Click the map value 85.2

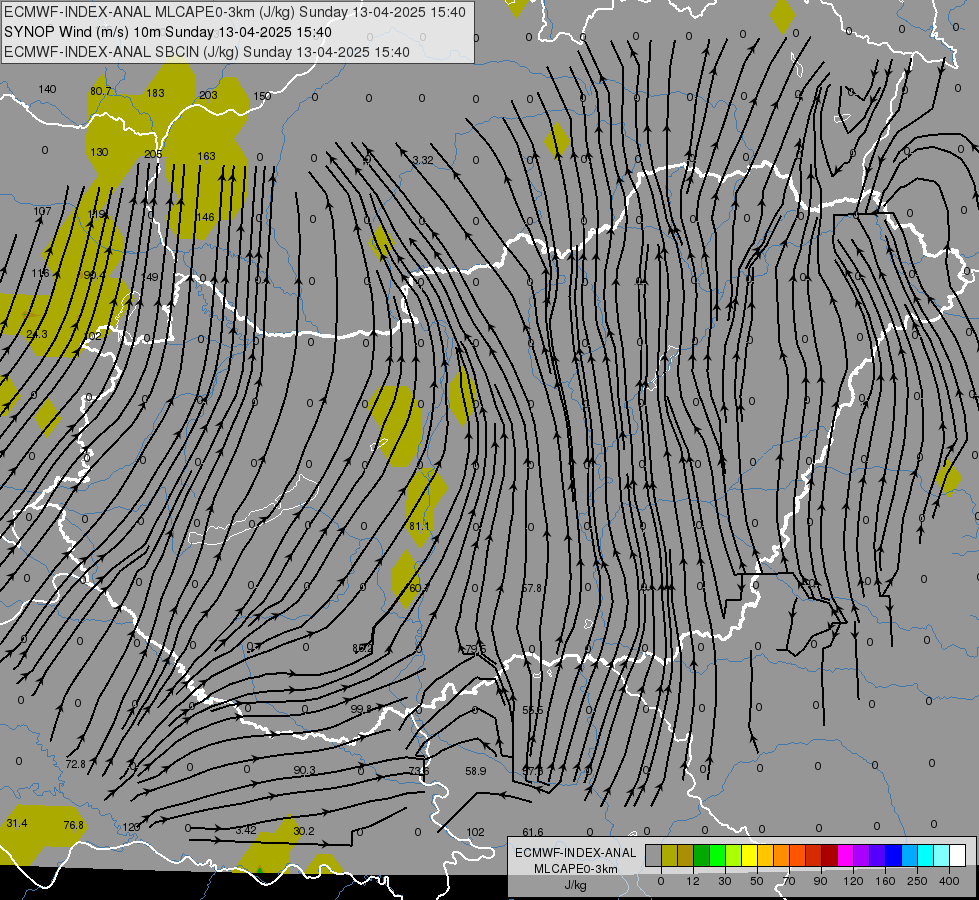click(x=363, y=648)
